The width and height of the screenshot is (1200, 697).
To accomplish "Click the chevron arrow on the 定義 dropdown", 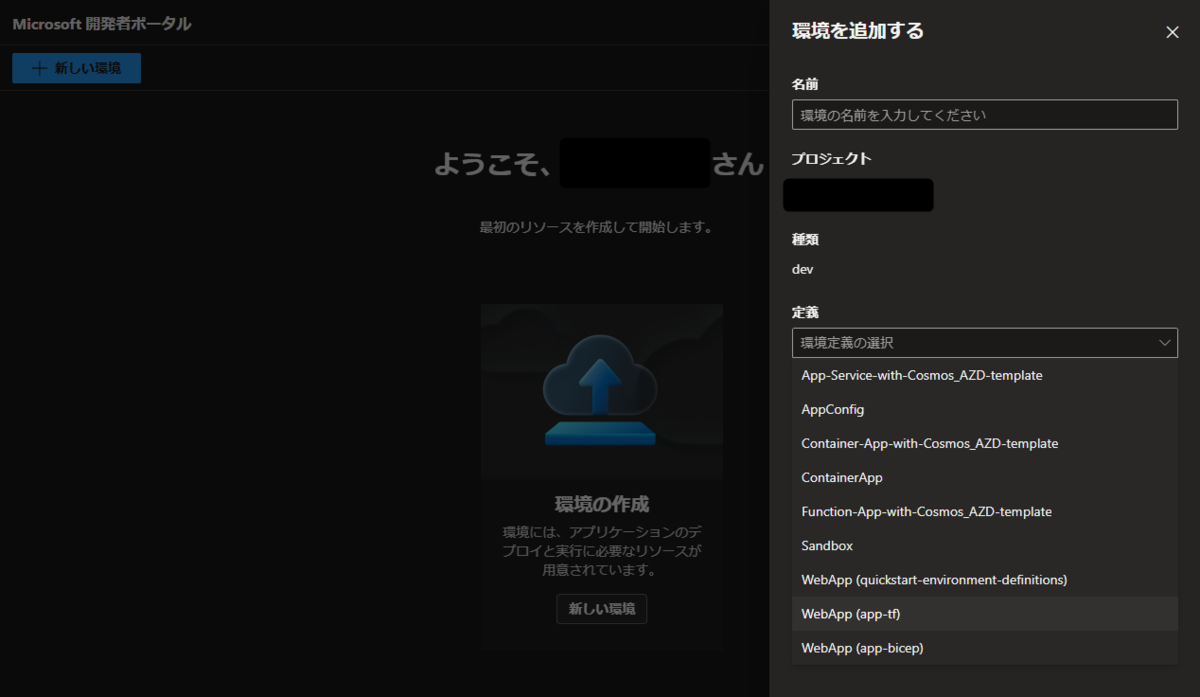I will pos(1165,343).
